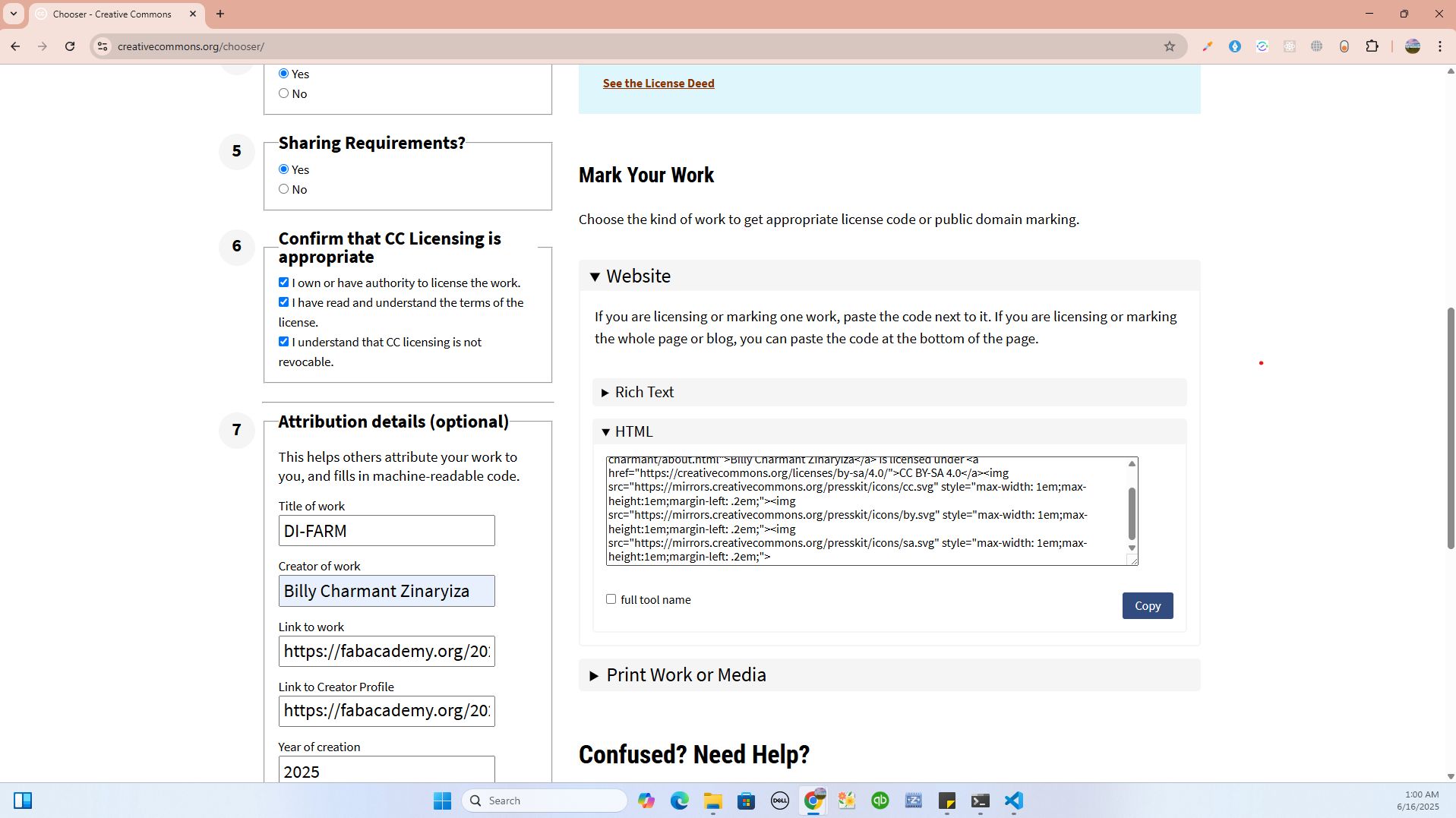The width and height of the screenshot is (1456, 818).
Task: Click the browser forward arrow
Action: click(x=43, y=46)
